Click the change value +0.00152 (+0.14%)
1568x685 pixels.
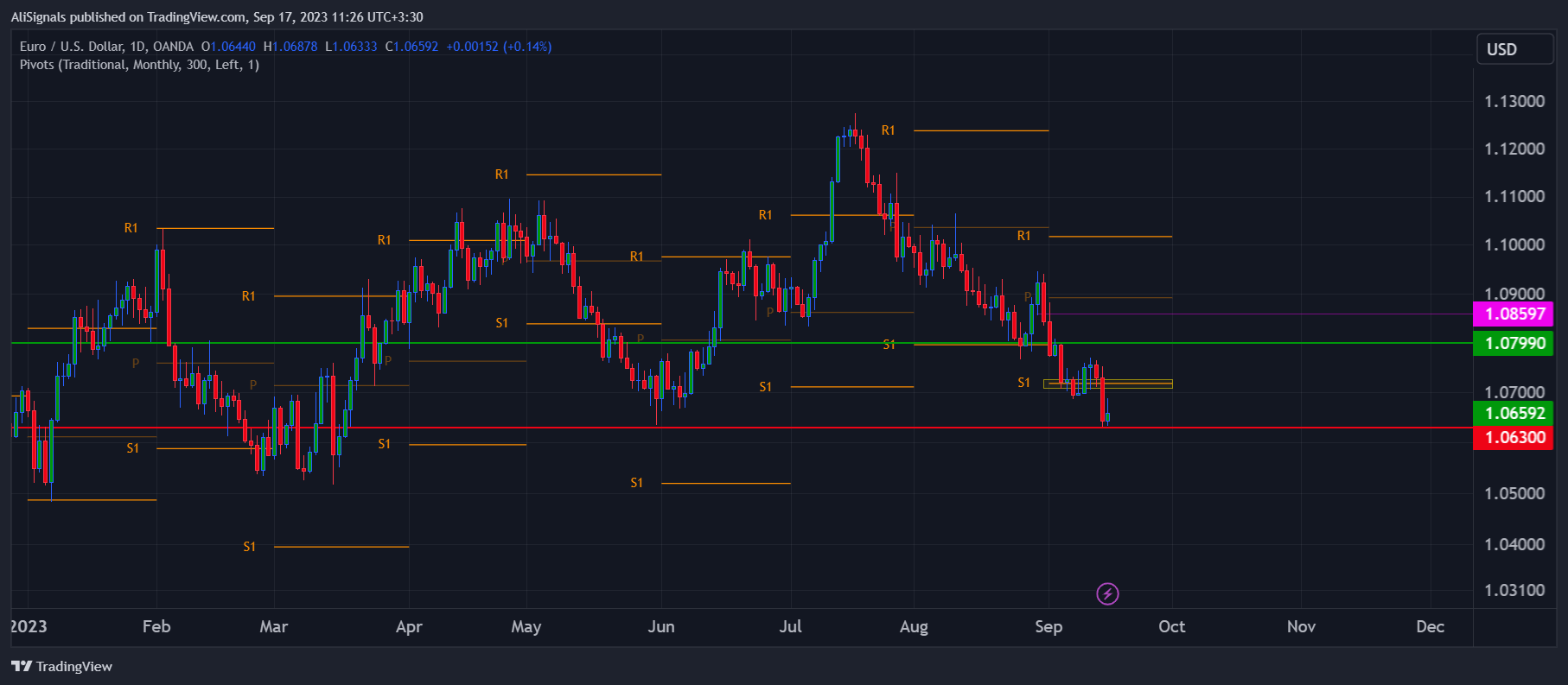click(499, 47)
